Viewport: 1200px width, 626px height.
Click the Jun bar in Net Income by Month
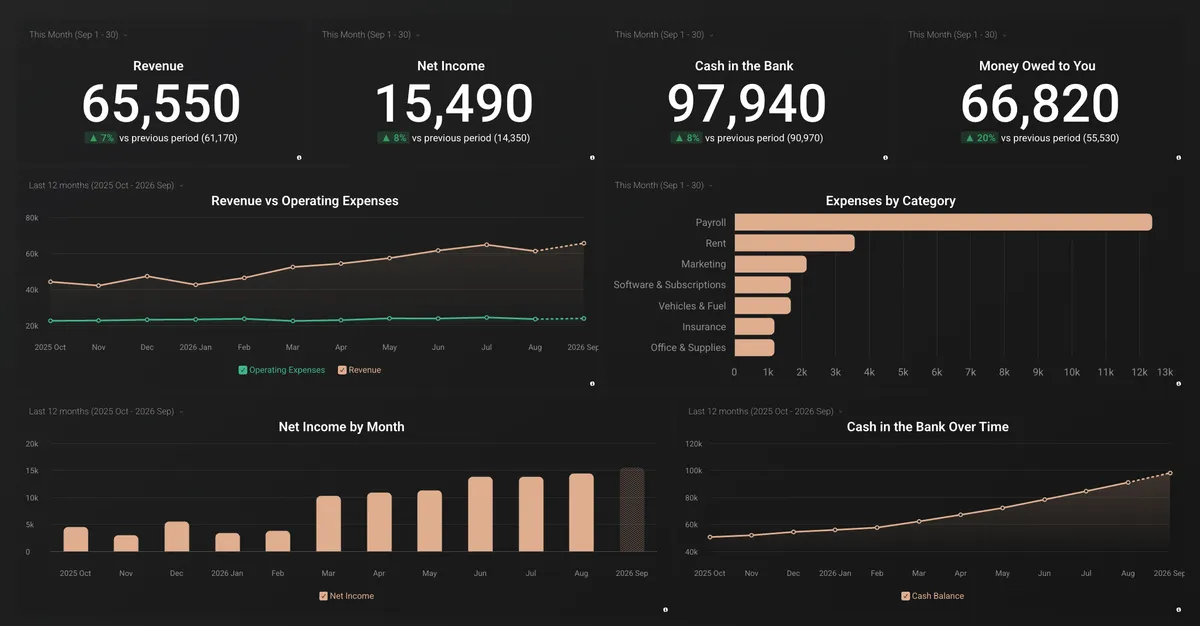pos(481,514)
